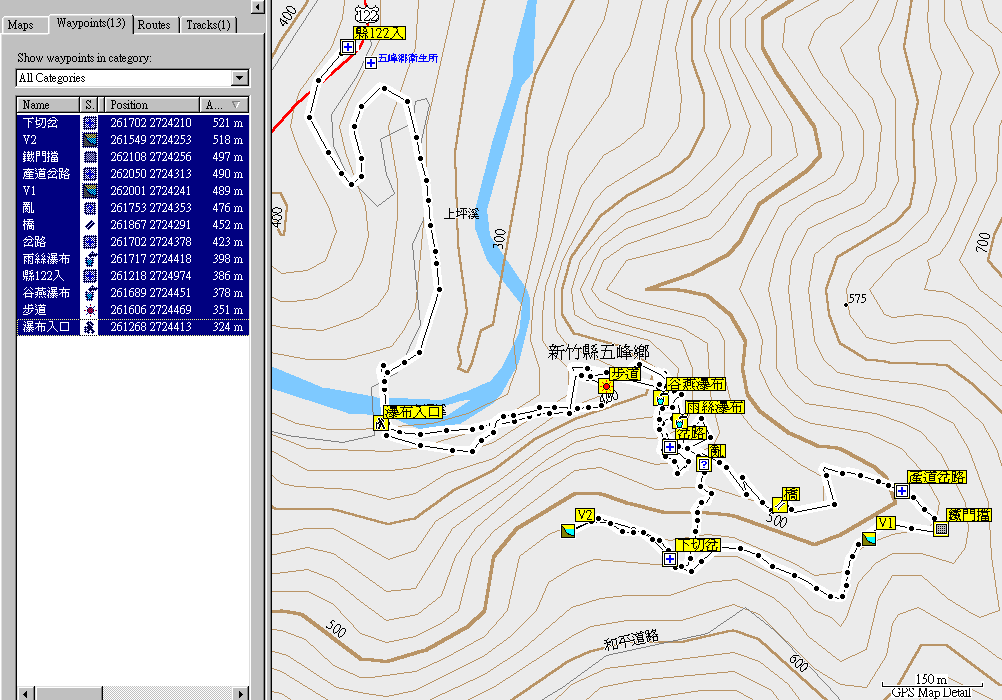Select the V2 name in the list
The image size is (1002, 700).
pyautogui.click(x=29, y=140)
